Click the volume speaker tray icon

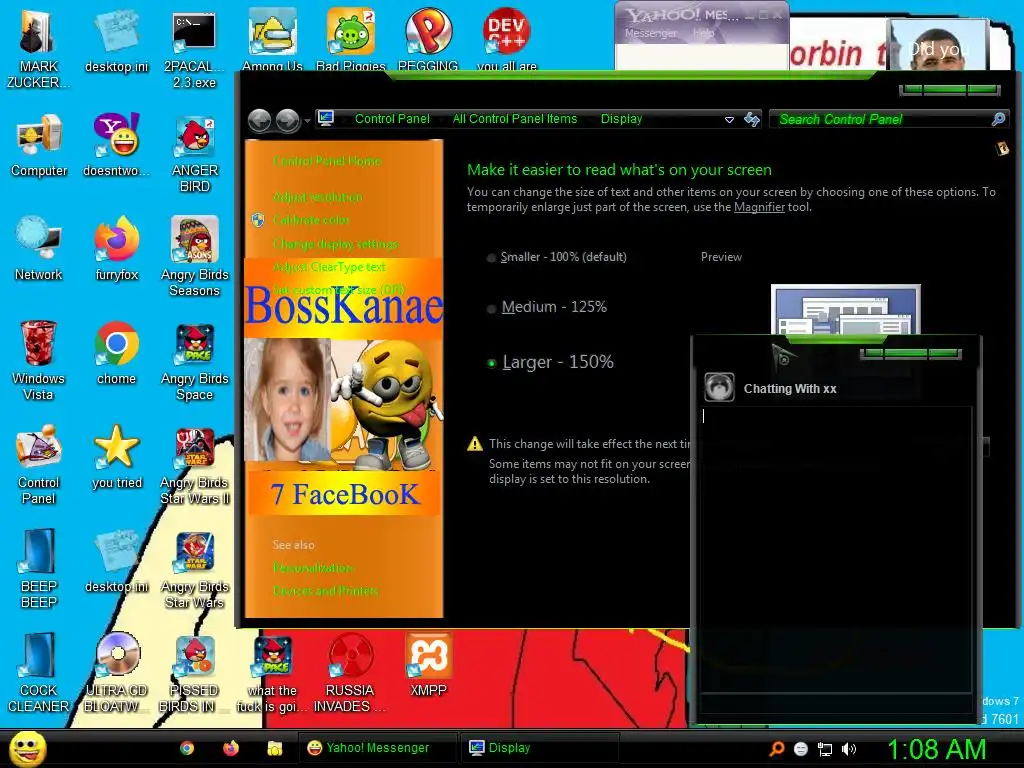point(849,749)
